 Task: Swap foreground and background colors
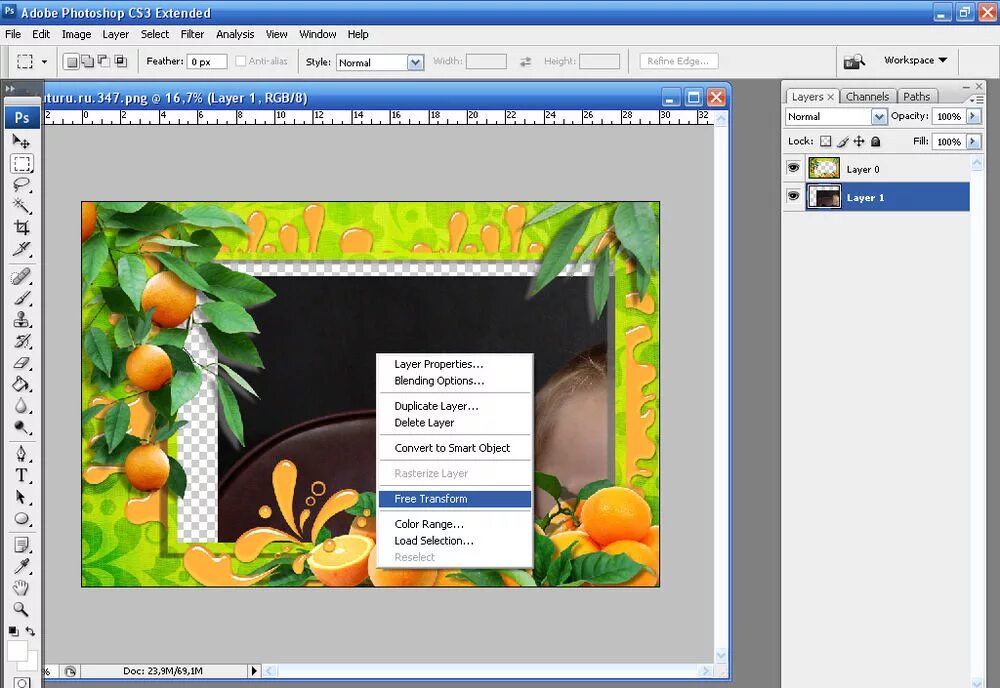click(31, 631)
